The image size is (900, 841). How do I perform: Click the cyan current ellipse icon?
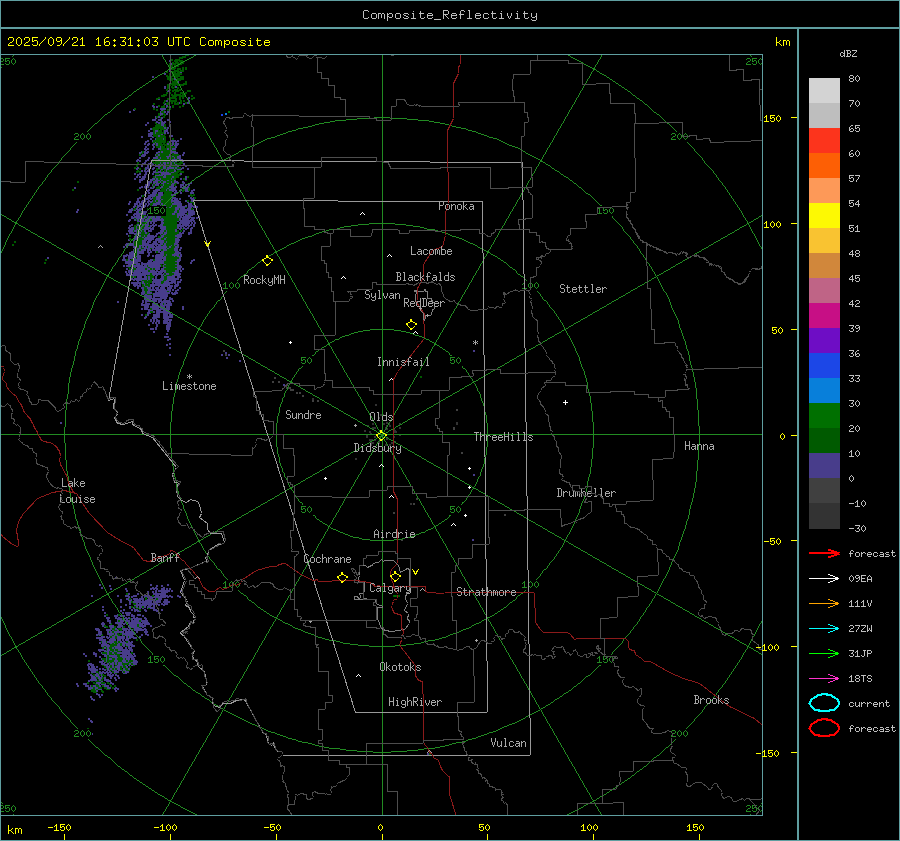(824, 703)
